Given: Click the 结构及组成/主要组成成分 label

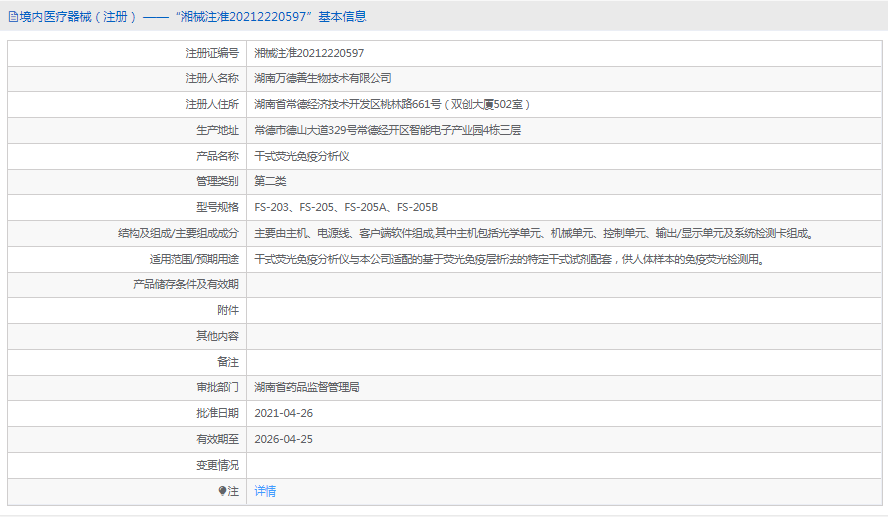Looking at the screenshot, I should [x=178, y=233].
